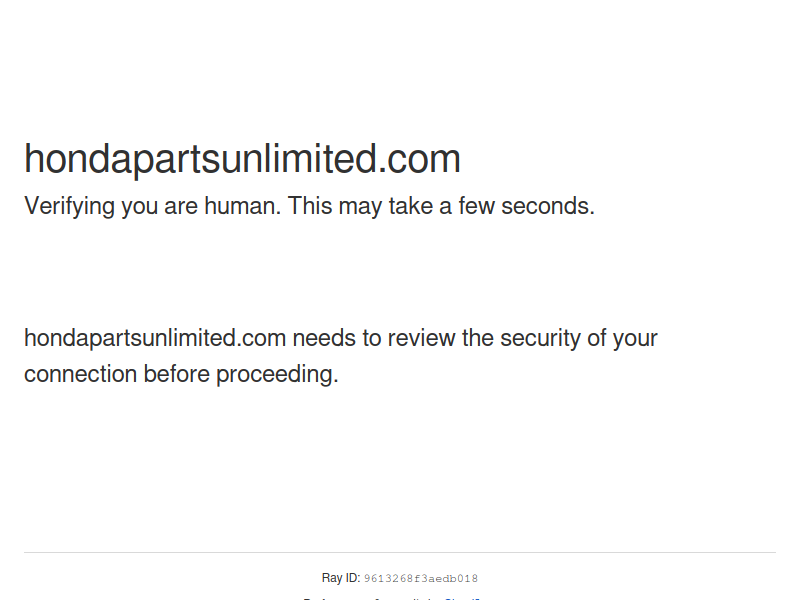This screenshot has height=600, width=800.
Task: Click the word "seconds." in the subtitle
Action: (x=548, y=206)
